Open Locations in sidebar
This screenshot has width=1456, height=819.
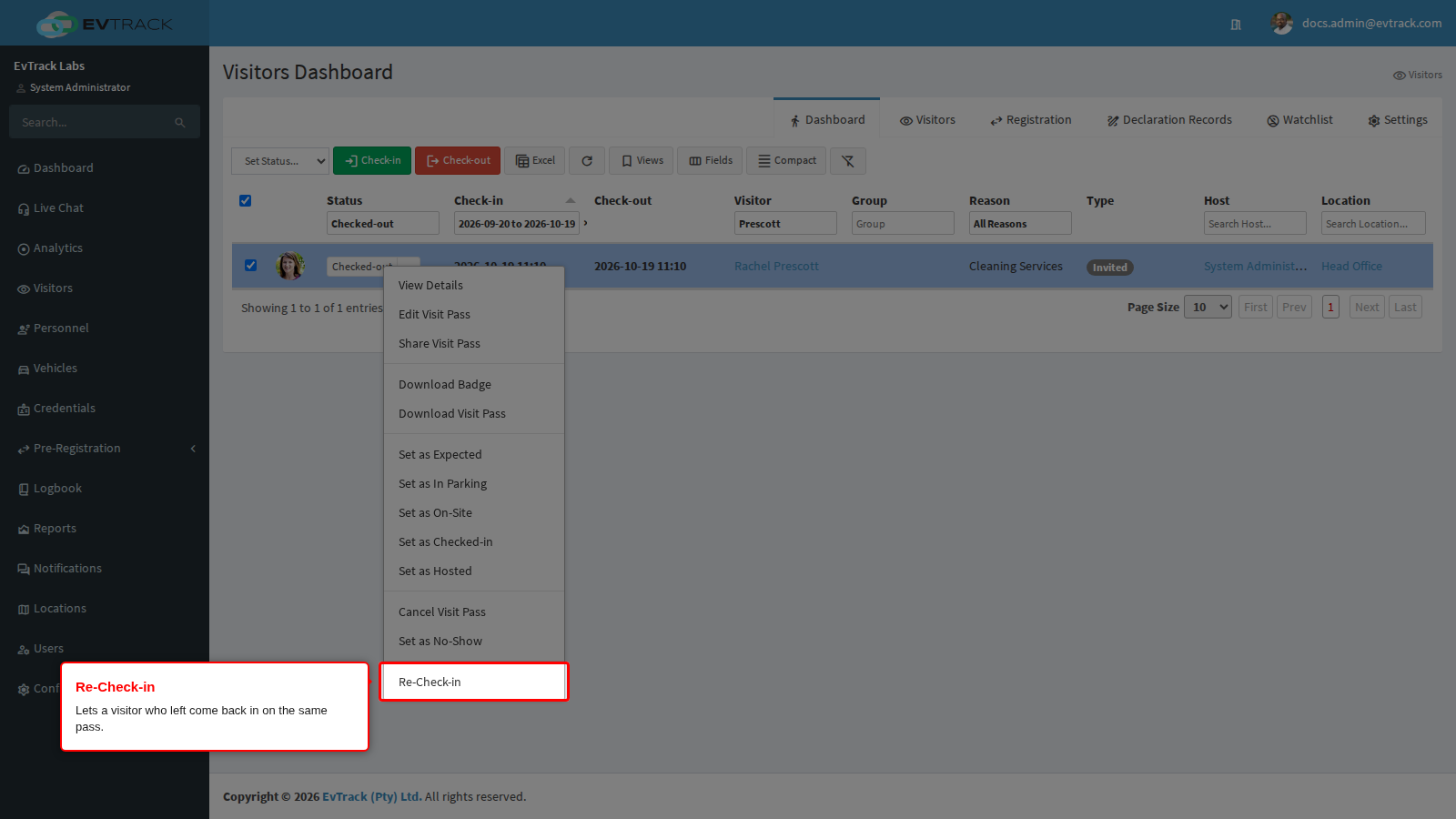pos(60,609)
